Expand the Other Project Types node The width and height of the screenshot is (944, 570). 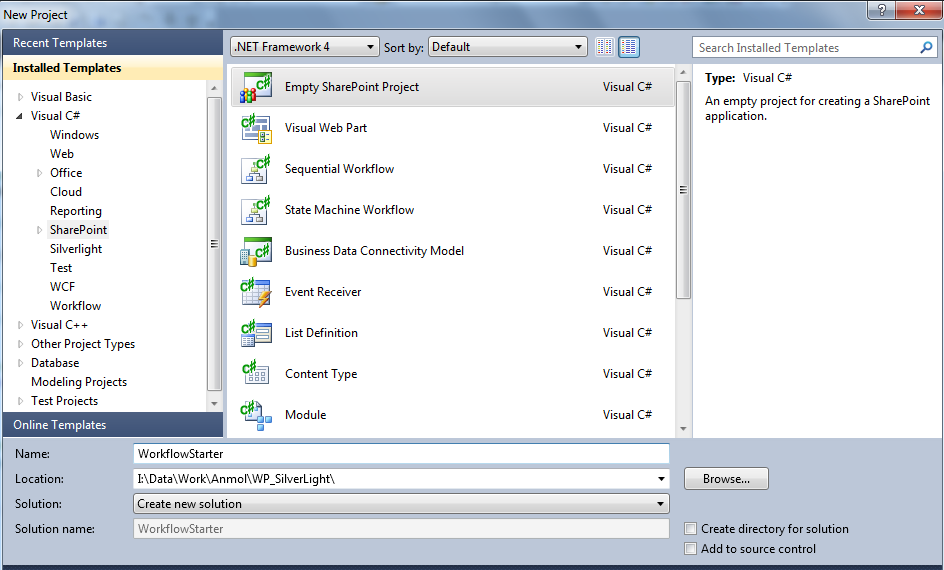point(20,344)
